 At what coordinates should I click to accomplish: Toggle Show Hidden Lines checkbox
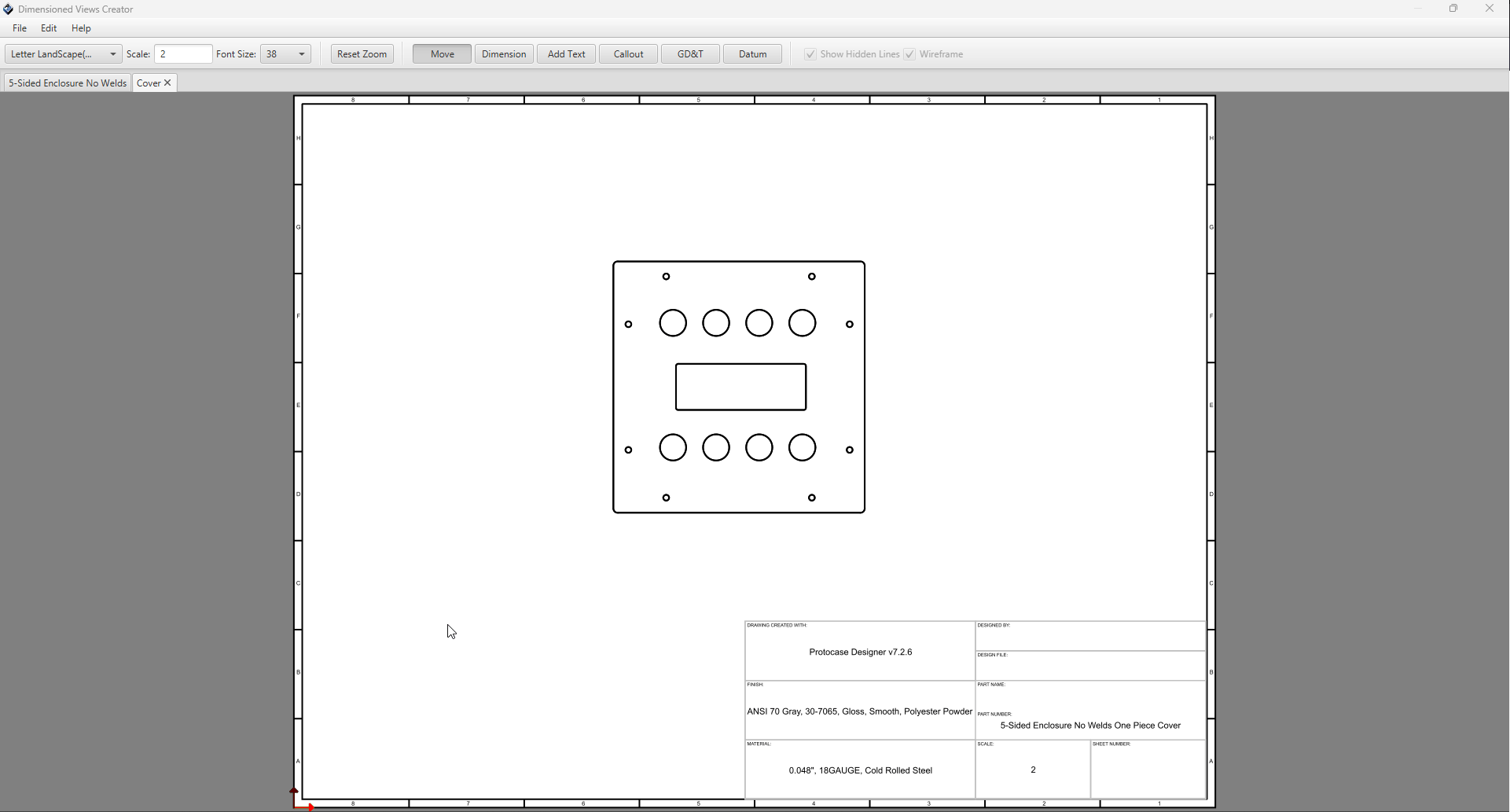810,54
